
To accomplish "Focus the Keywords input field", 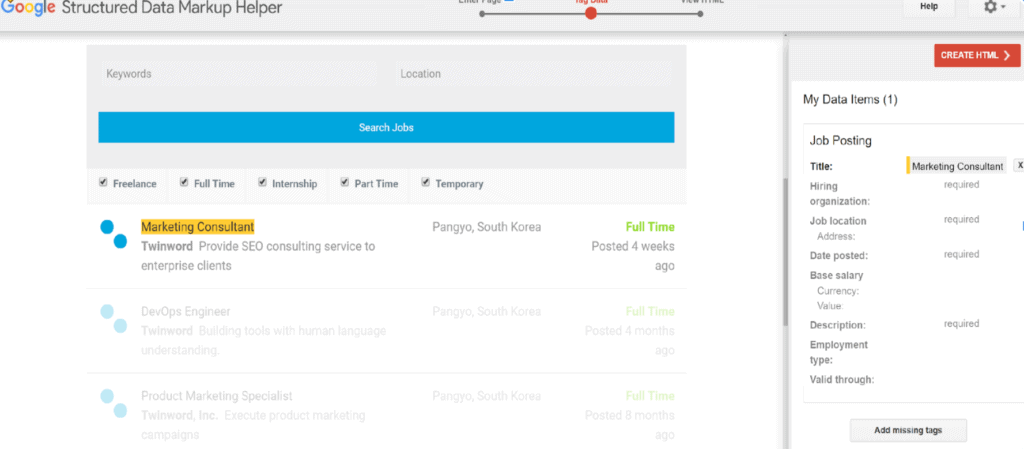I will coord(238,74).
